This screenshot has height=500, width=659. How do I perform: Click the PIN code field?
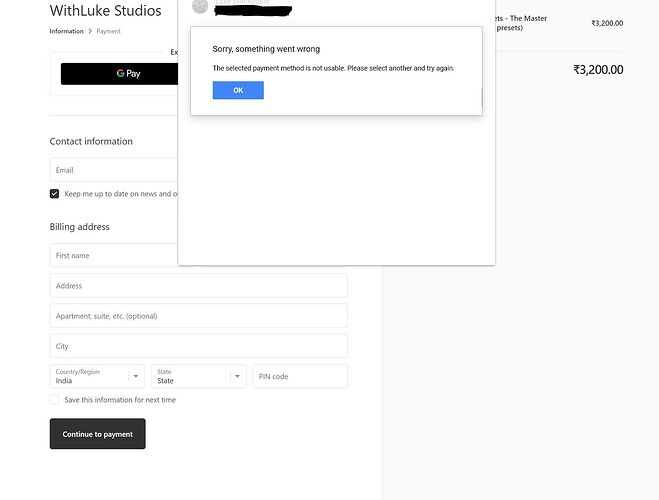[299, 376]
